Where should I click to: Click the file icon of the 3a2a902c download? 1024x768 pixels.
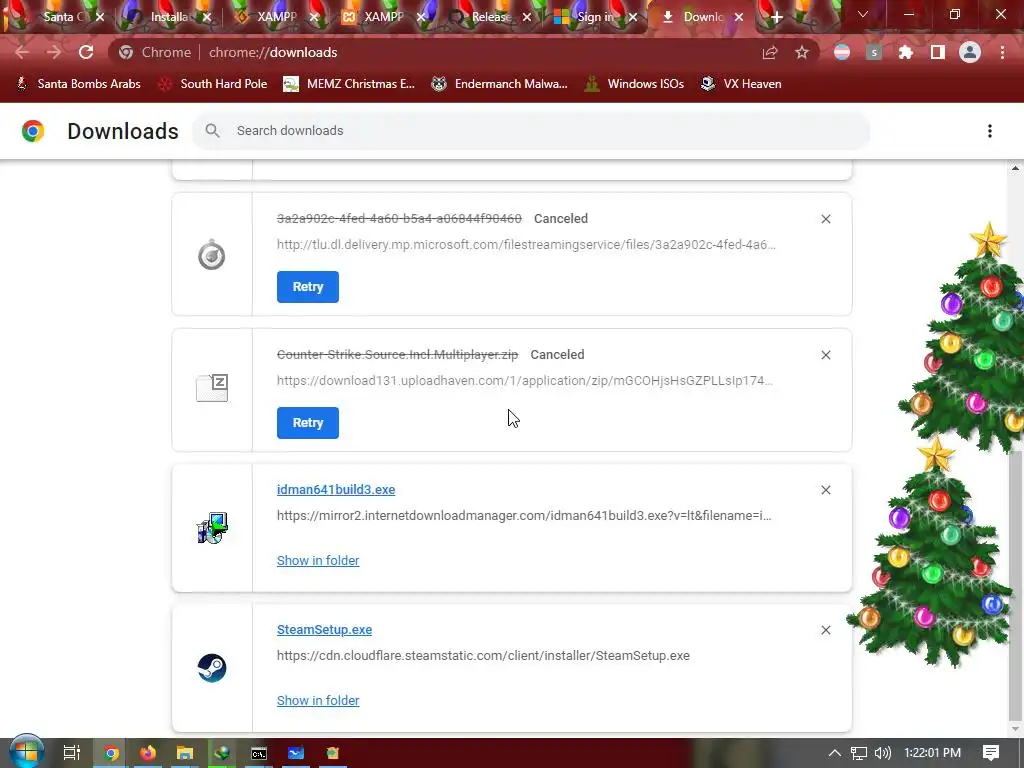point(212,255)
